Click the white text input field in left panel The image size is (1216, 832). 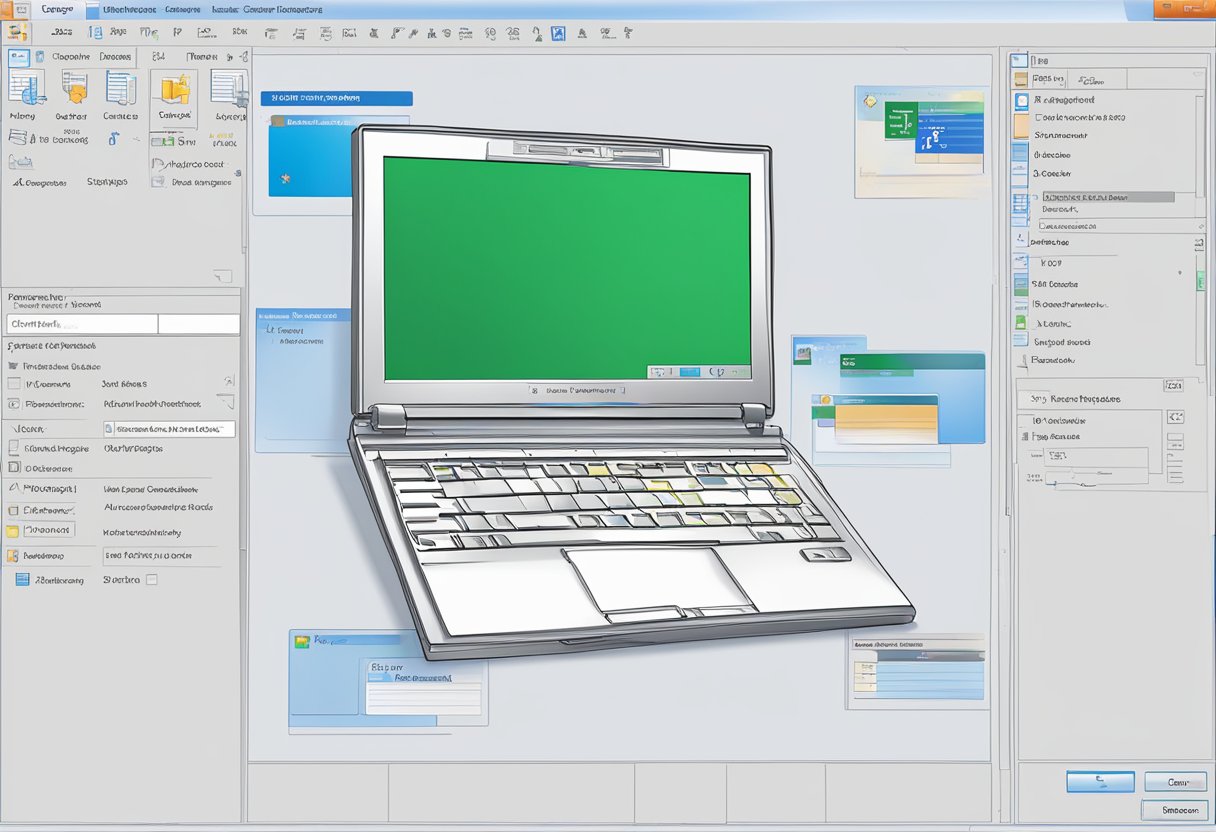pyautogui.click(x=82, y=324)
